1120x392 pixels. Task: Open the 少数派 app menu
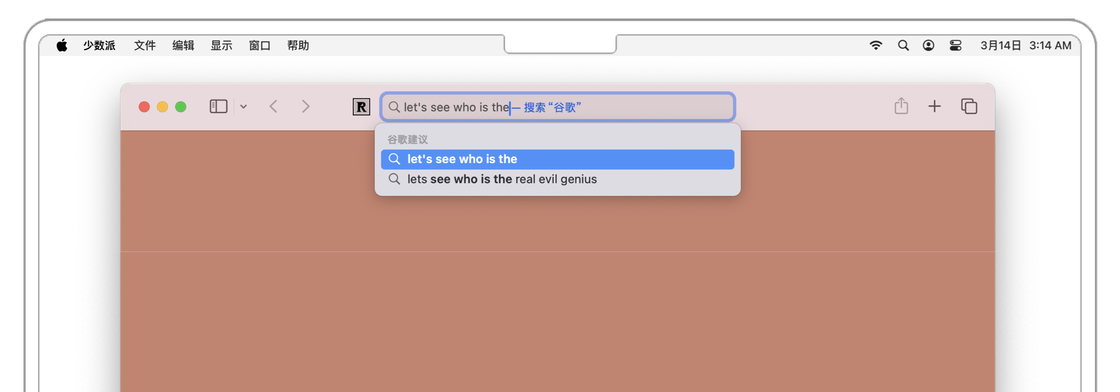tap(99, 46)
